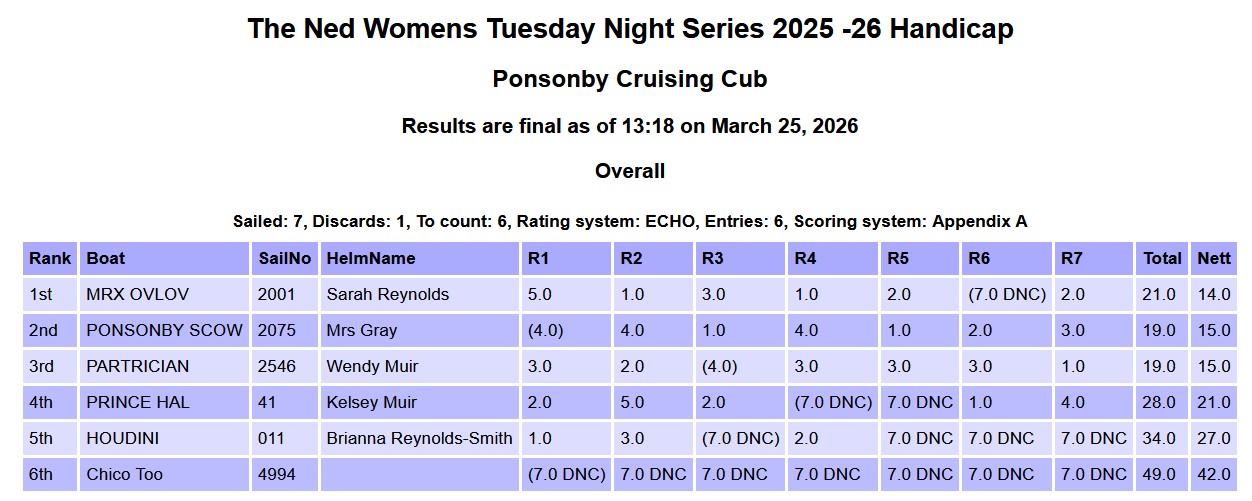The width and height of the screenshot is (1252, 501).
Task: Click the Overall section heading
Action: coord(630,171)
